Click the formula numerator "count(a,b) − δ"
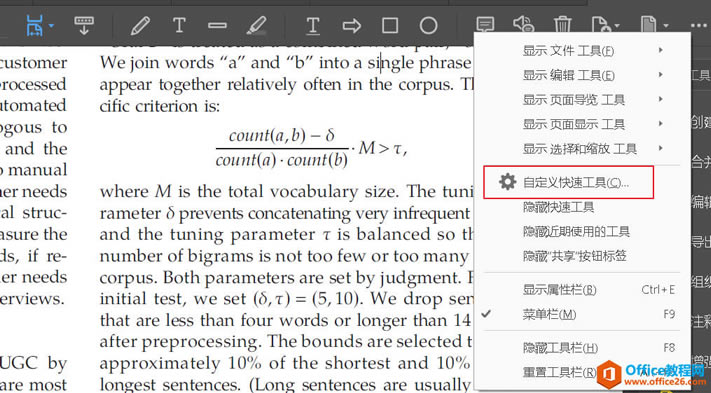 point(282,136)
